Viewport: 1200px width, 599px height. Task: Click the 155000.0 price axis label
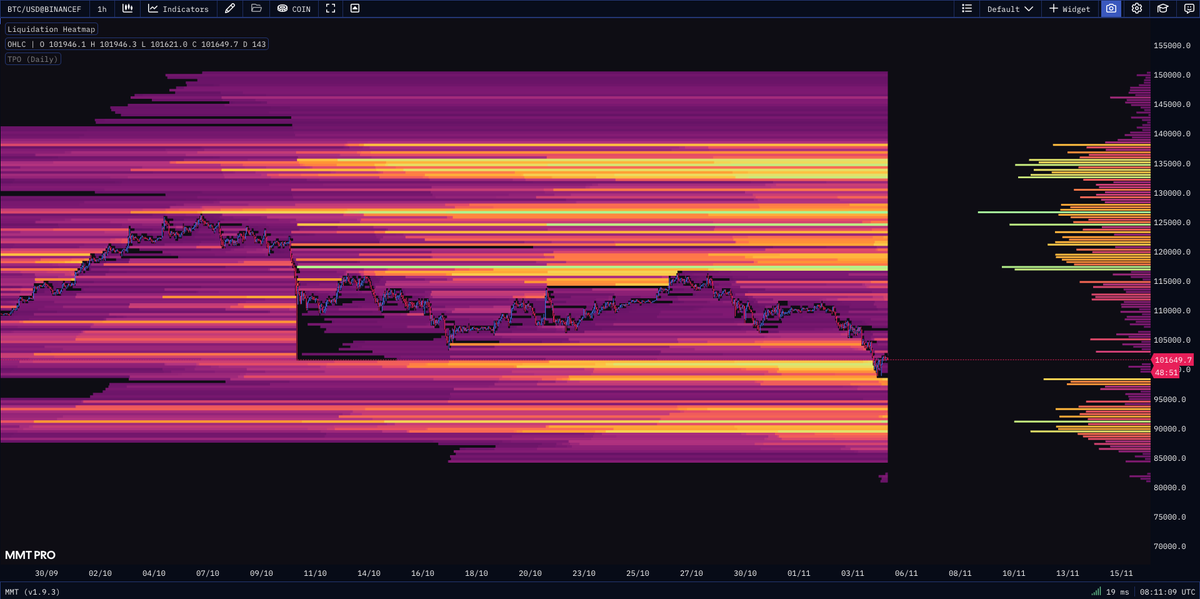pyautogui.click(x=1172, y=46)
